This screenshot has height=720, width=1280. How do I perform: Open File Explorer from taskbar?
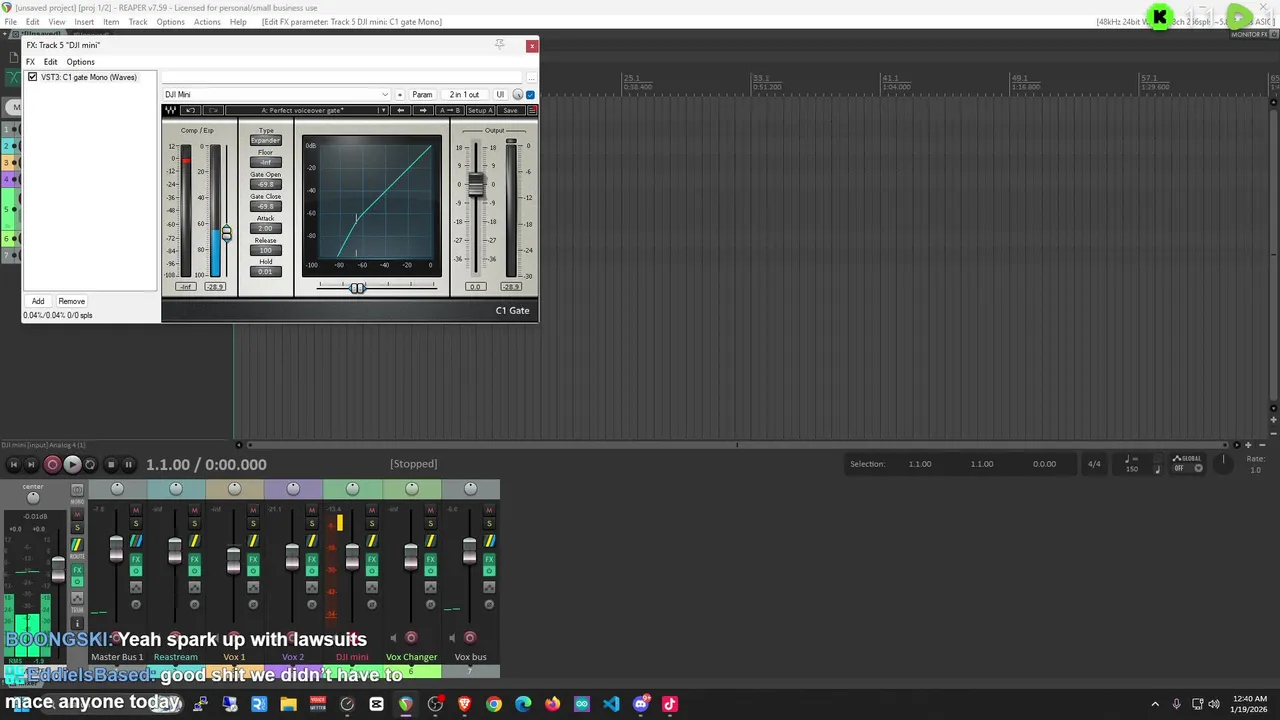coord(288,704)
